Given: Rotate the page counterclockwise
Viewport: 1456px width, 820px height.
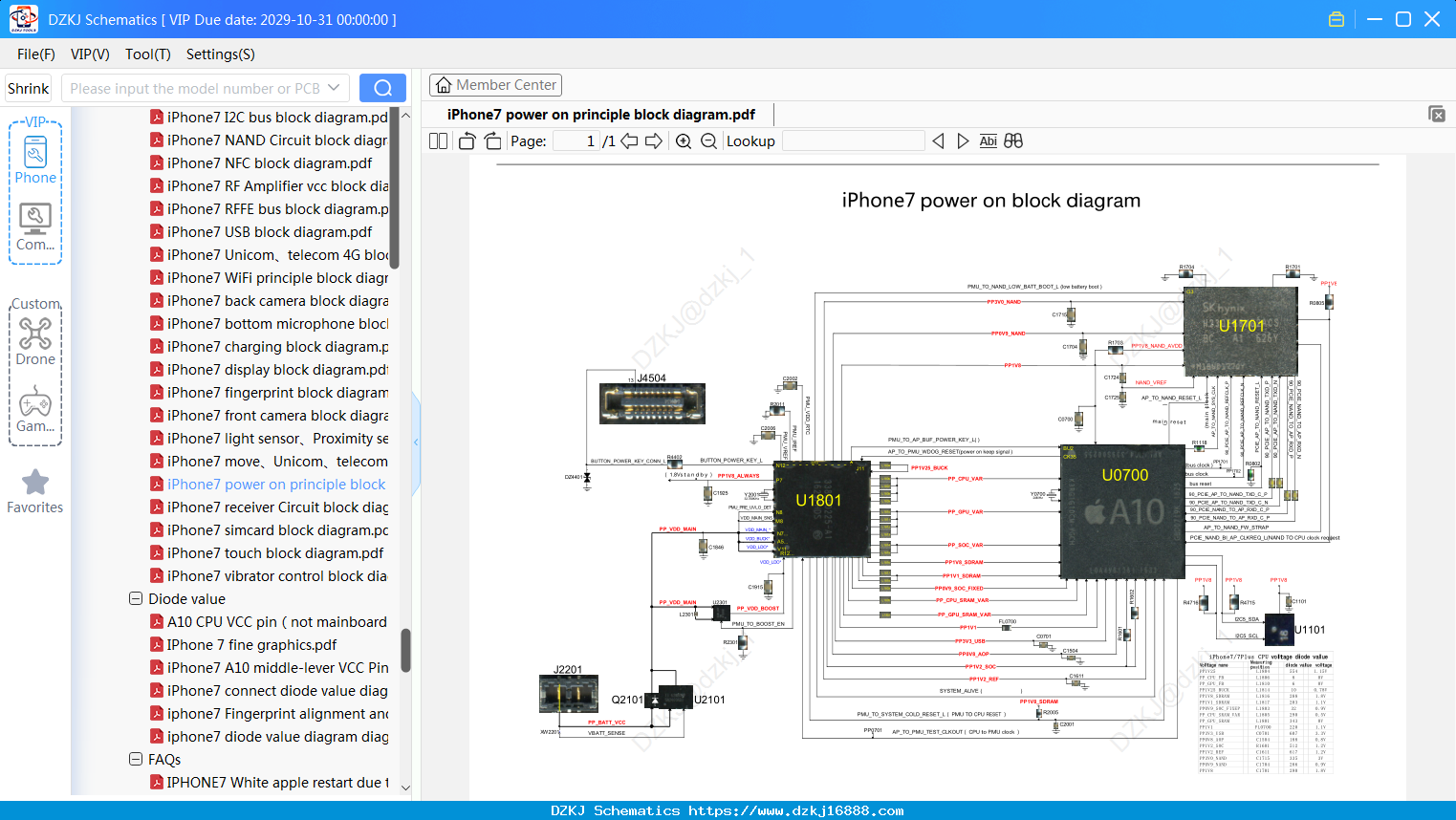Looking at the screenshot, I should coord(467,141).
